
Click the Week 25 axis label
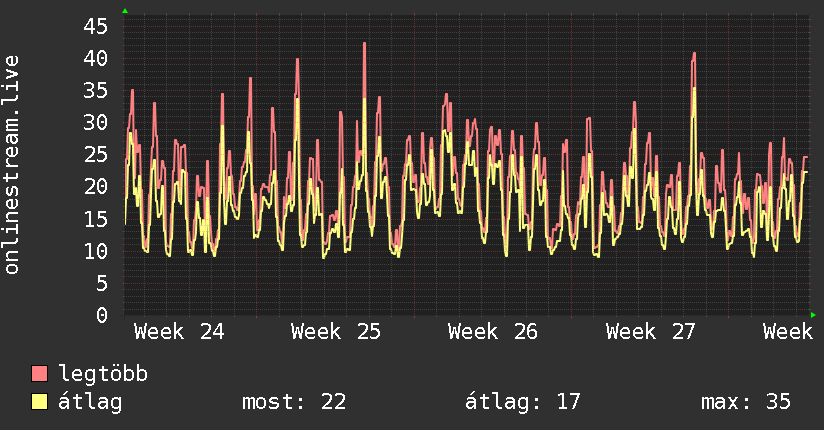(336, 332)
